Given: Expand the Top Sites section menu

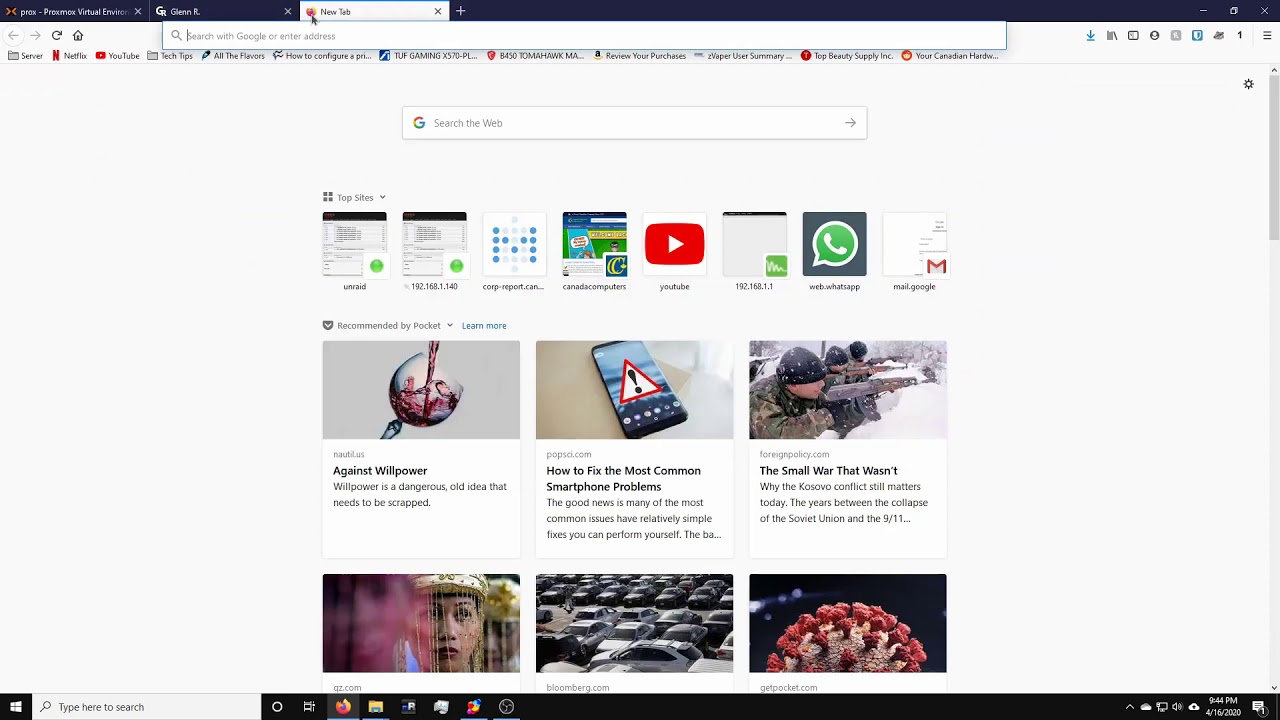Looking at the screenshot, I should pos(382,198).
